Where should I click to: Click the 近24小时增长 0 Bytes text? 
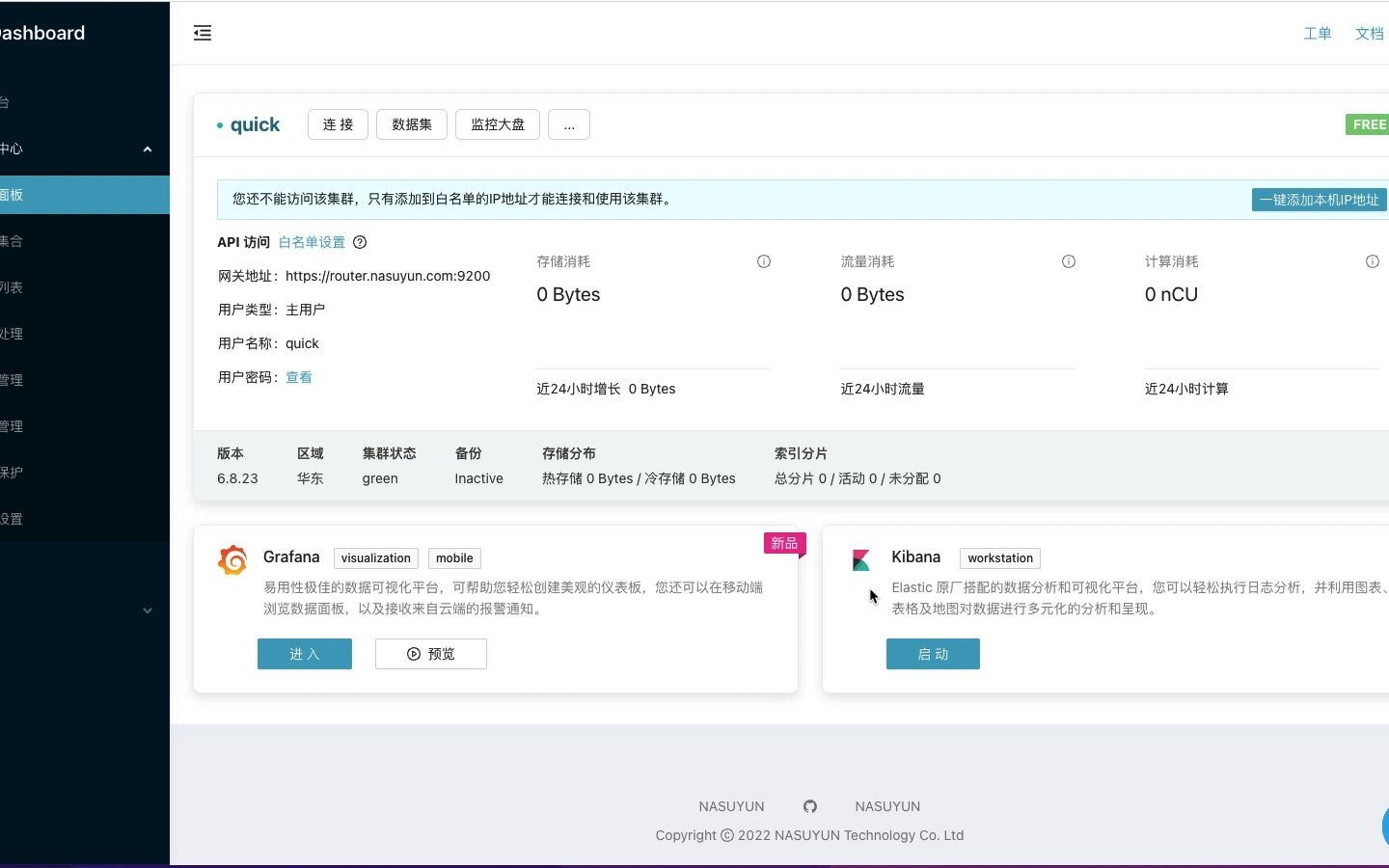pyautogui.click(x=606, y=389)
